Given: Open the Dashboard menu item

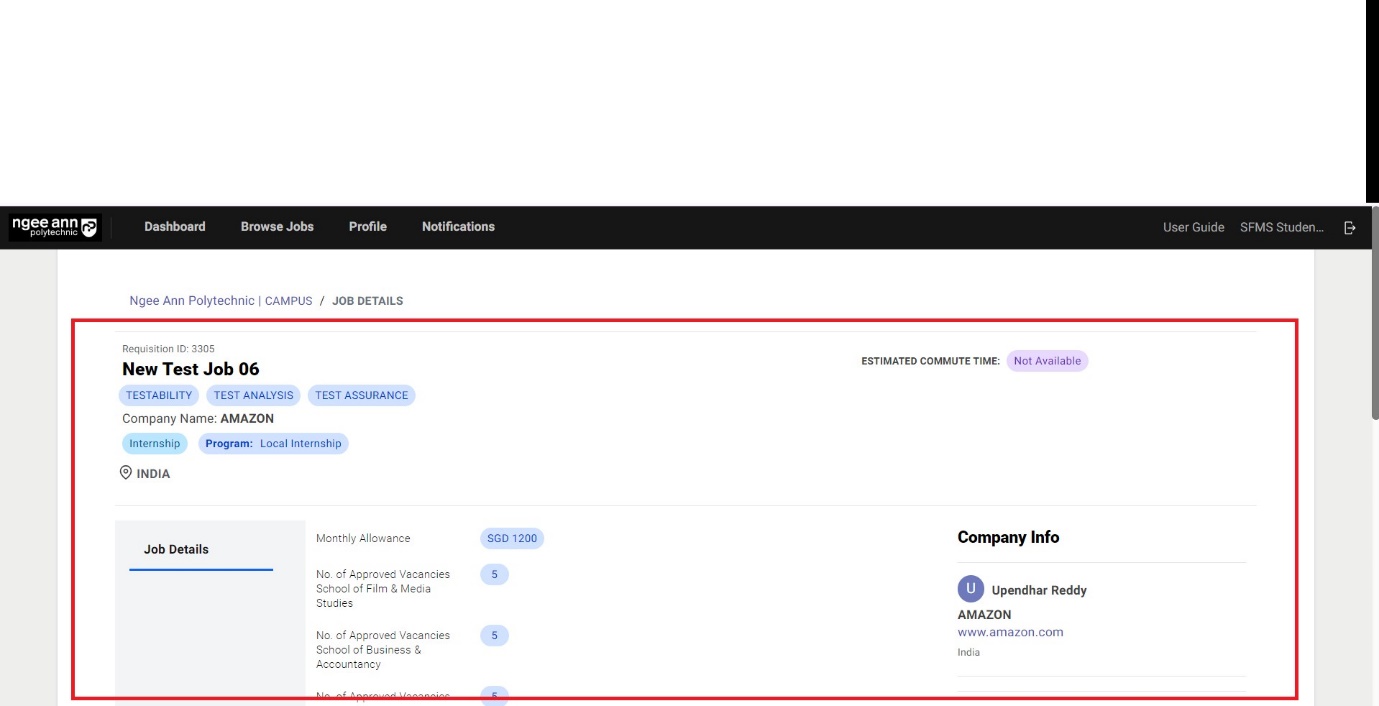Looking at the screenshot, I should point(175,227).
